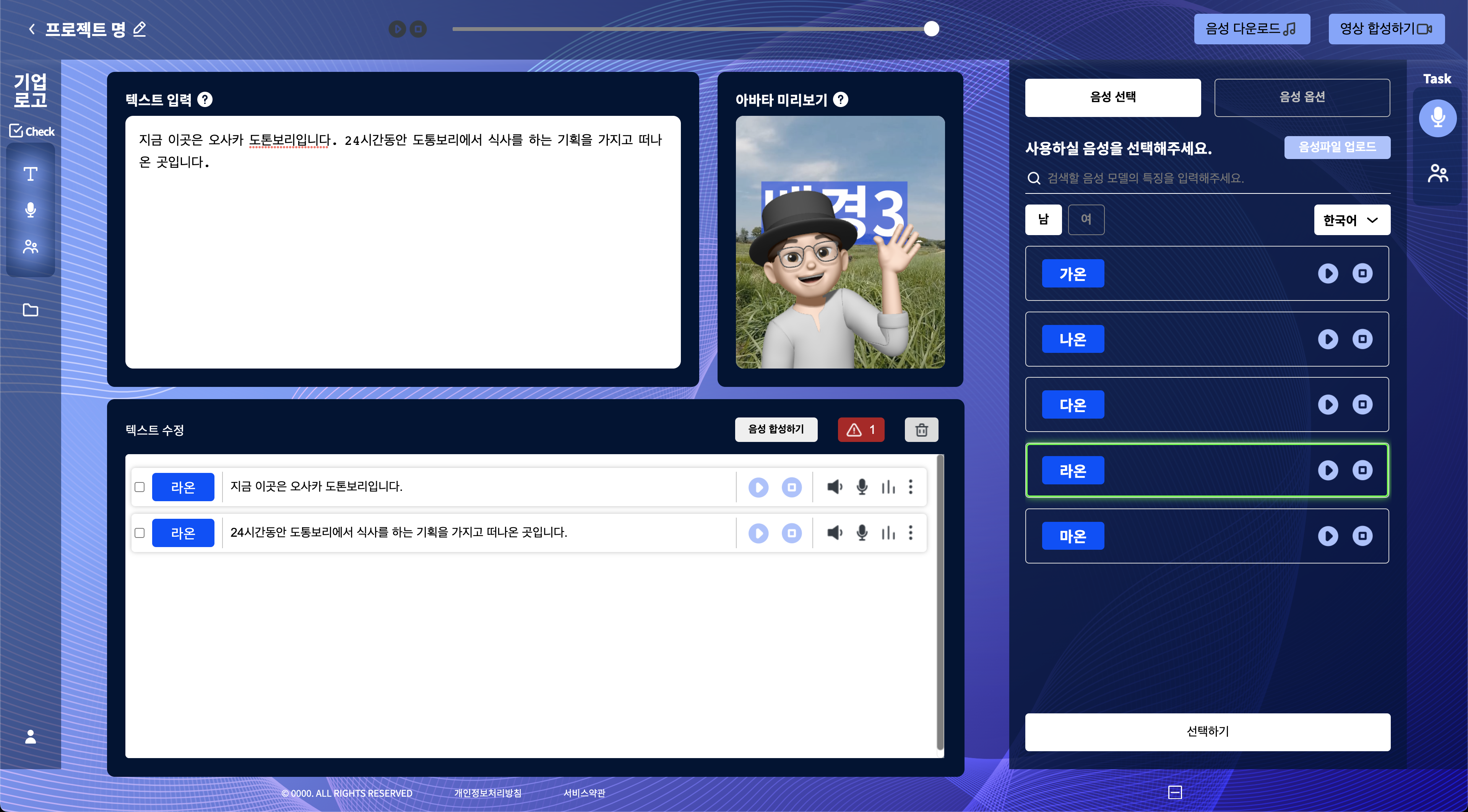Preview play the 다온 voice

point(1328,404)
